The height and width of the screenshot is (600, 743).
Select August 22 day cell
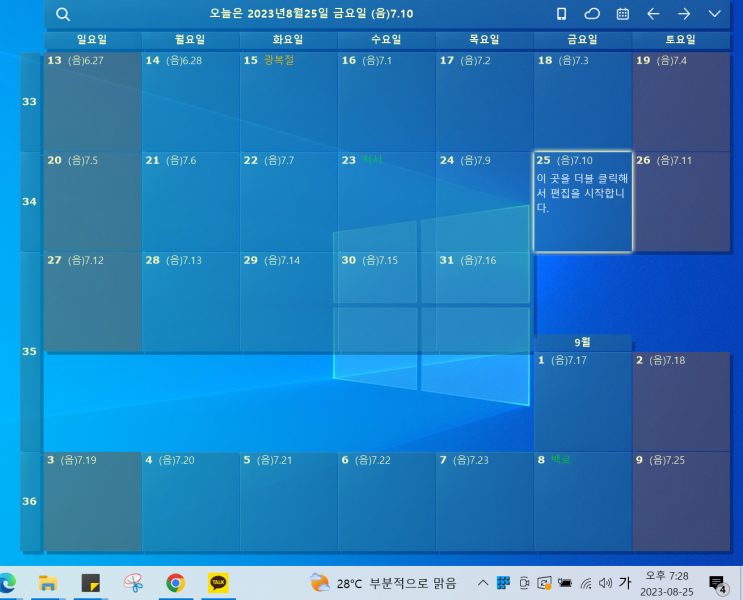[x=289, y=201]
